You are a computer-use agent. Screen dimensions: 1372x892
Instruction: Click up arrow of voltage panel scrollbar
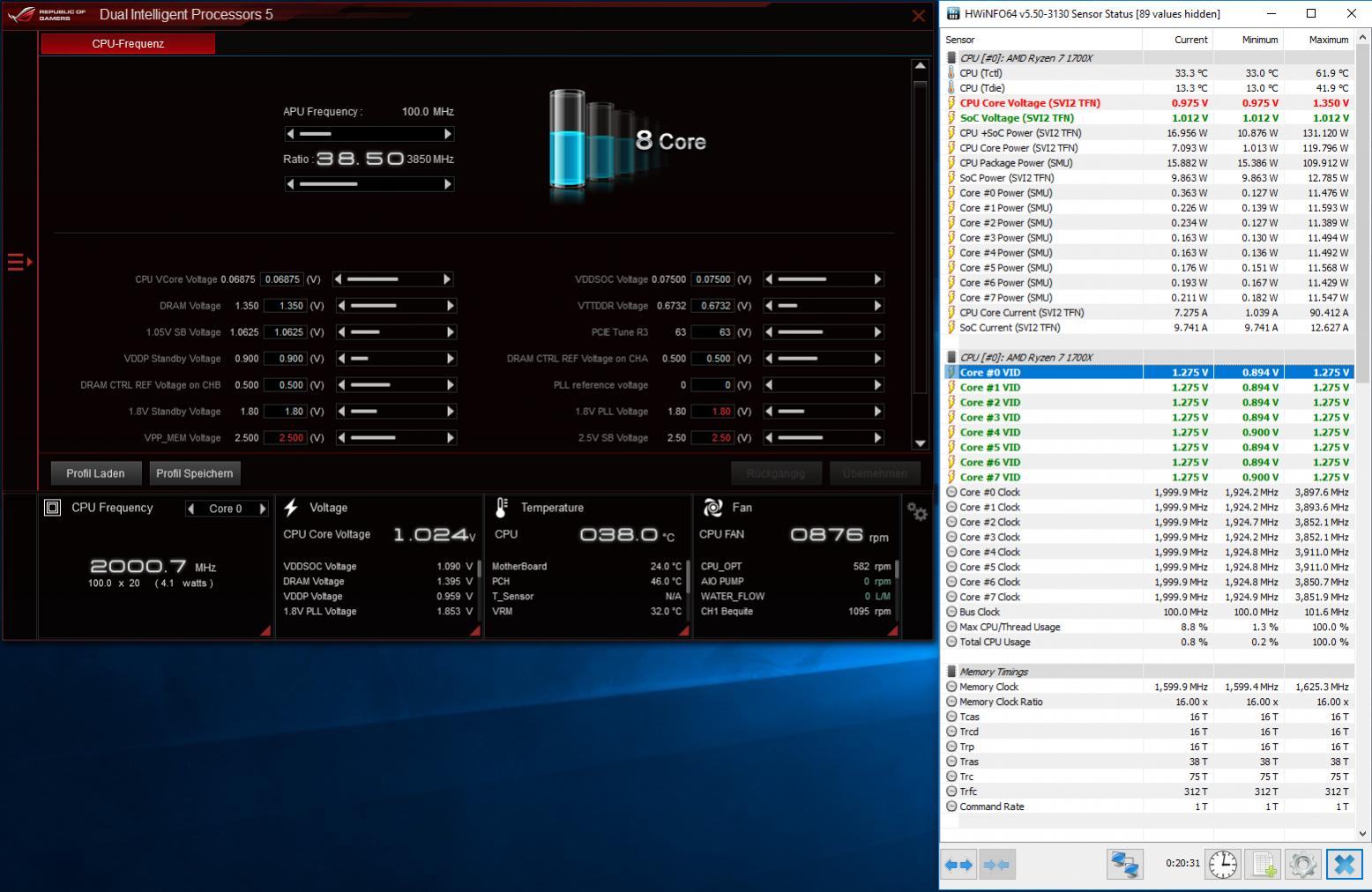point(921,66)
